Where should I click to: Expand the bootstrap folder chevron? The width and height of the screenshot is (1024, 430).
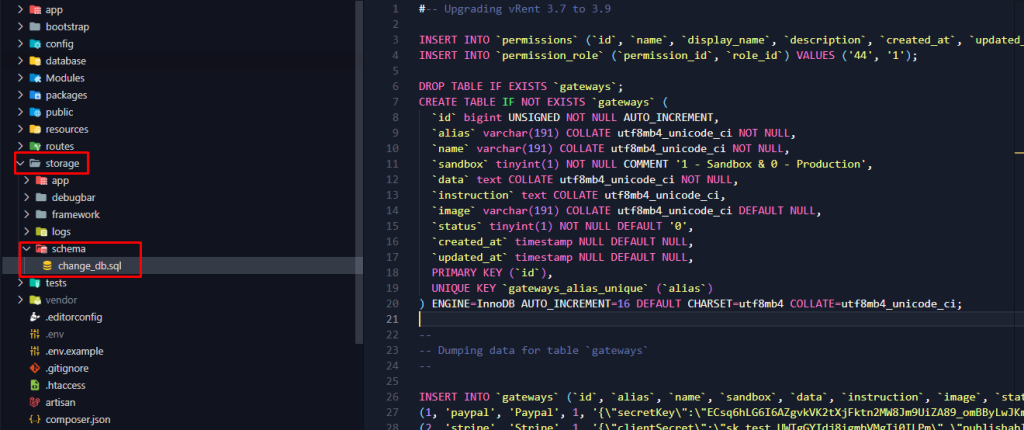20,27
